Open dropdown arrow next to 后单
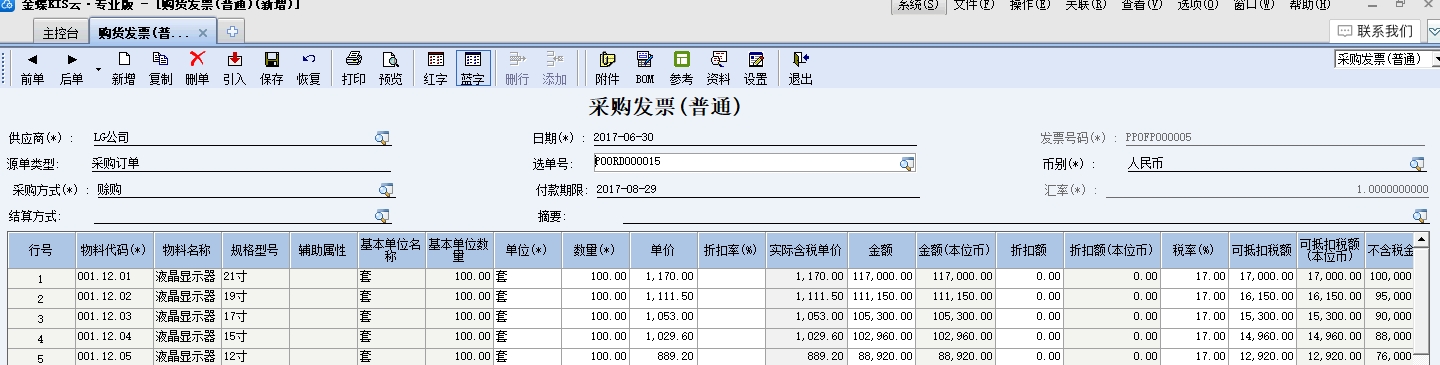Viewport: 1440px width, 365px height. click(98, 69)
